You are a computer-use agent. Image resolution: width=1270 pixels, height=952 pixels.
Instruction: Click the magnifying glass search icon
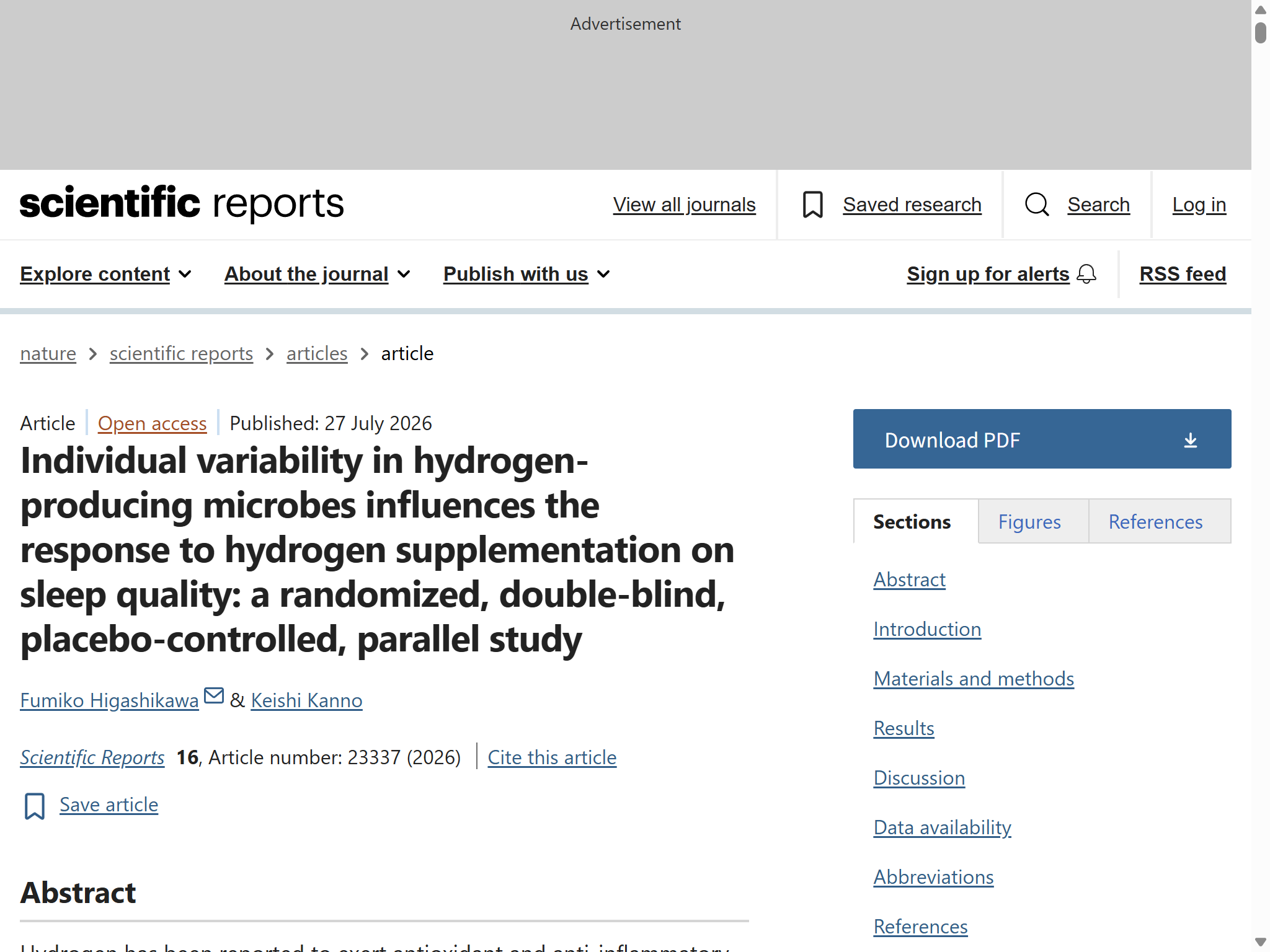pyautogui.click(x=1037, y=204)
